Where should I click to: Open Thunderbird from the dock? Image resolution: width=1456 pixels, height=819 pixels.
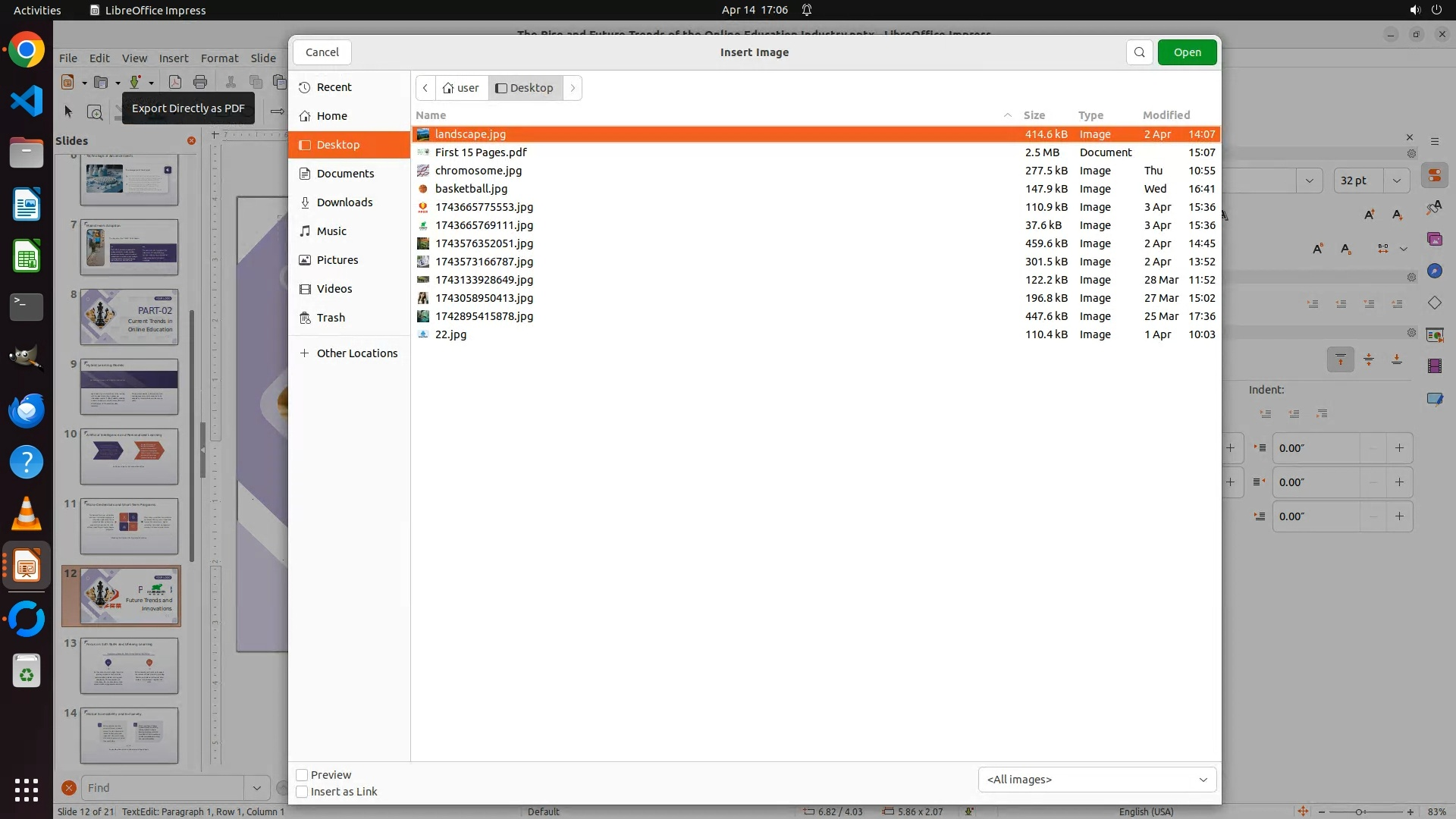coord(27,411)
